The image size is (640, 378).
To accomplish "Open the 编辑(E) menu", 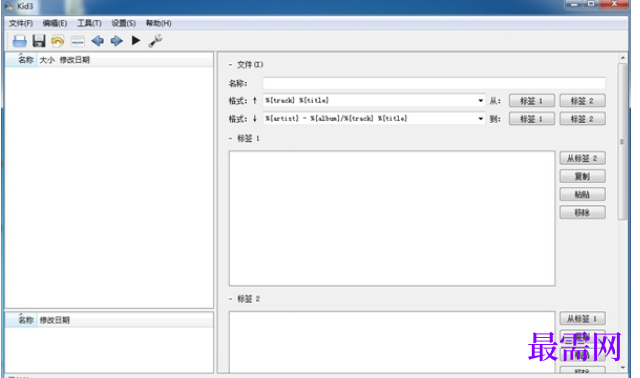I will (55, 23).
